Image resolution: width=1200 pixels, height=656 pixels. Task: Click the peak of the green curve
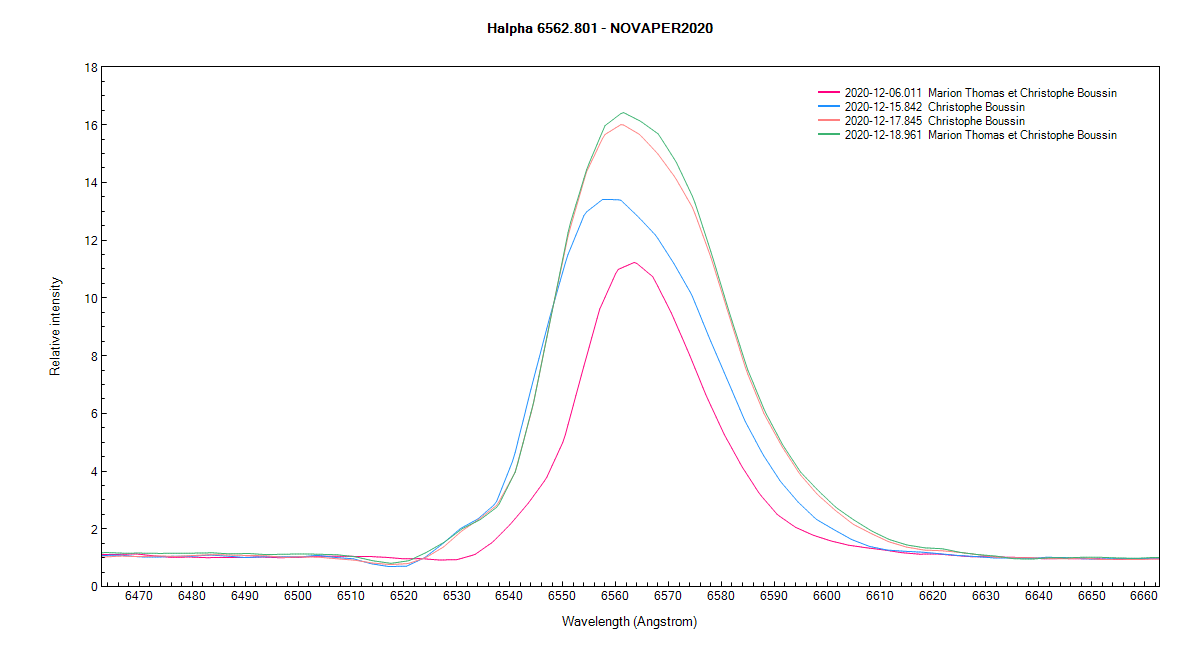(x=623, y=113)
